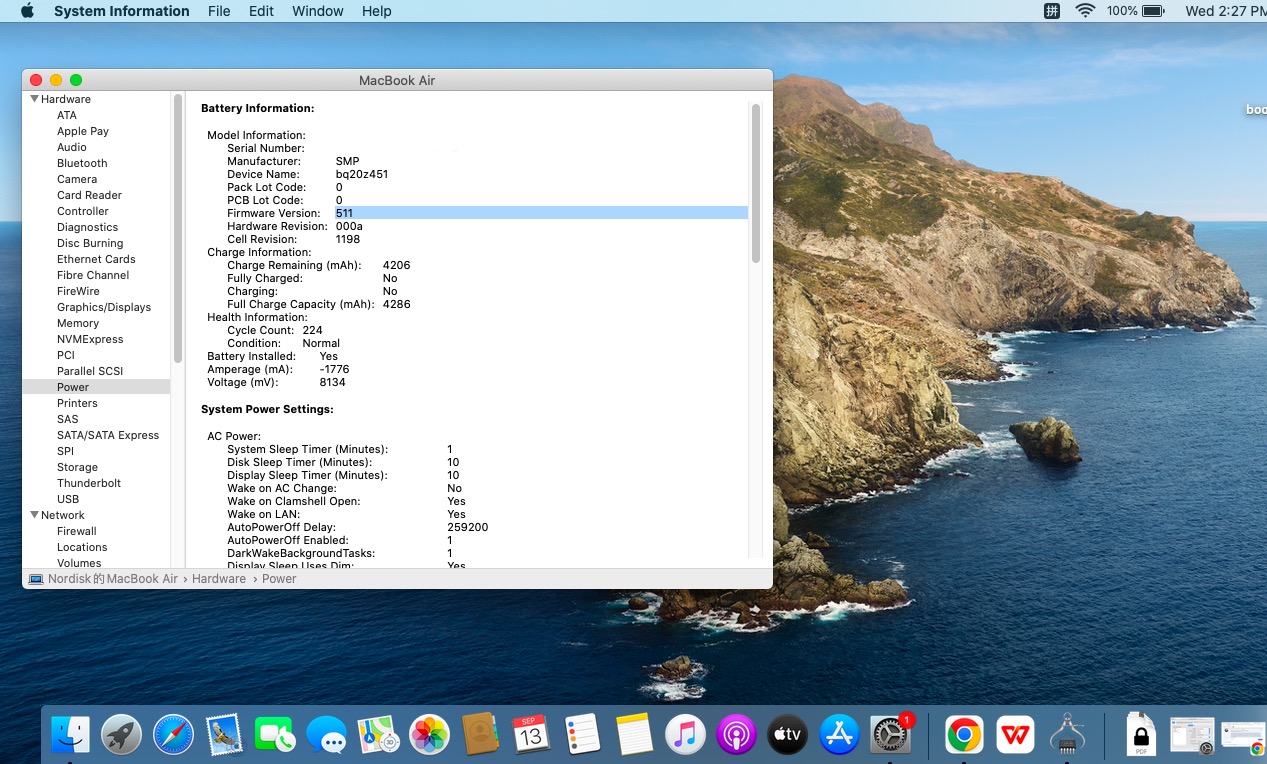Click the Wi-Fi status icon in menu bar
1267x764 pixels.
pos(1085,11)
